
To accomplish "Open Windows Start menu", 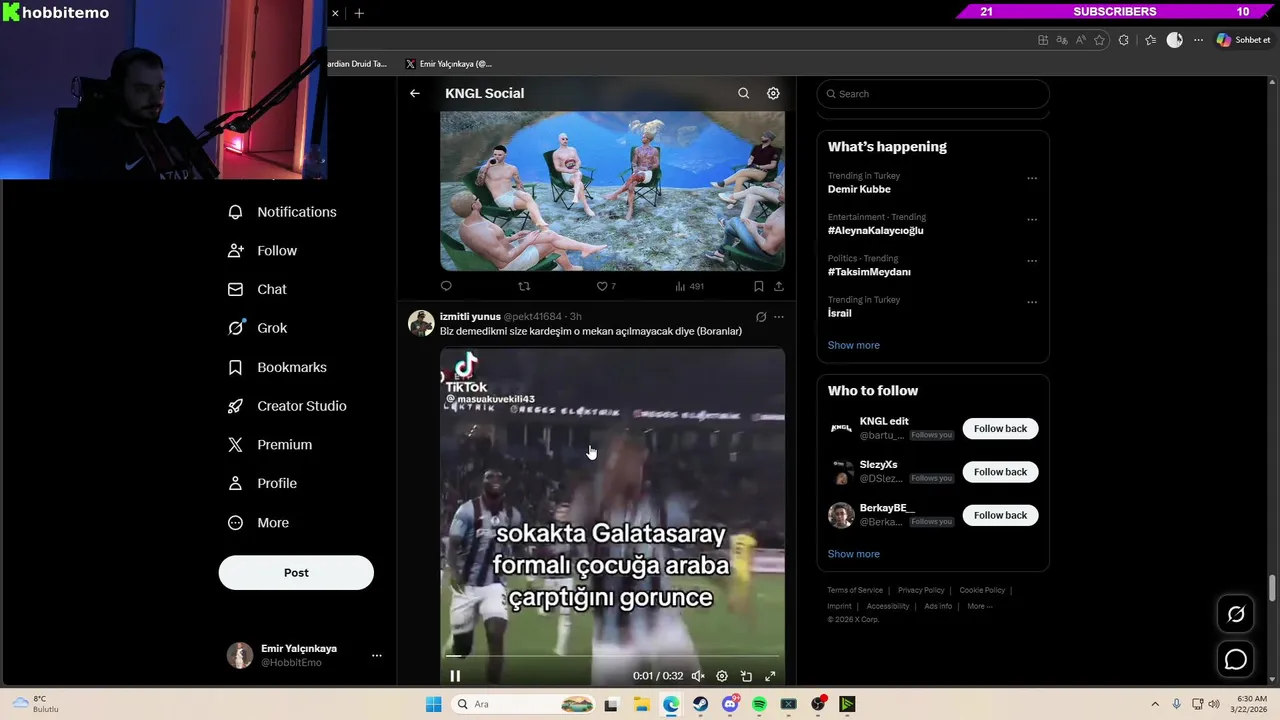I will point(433,704).
